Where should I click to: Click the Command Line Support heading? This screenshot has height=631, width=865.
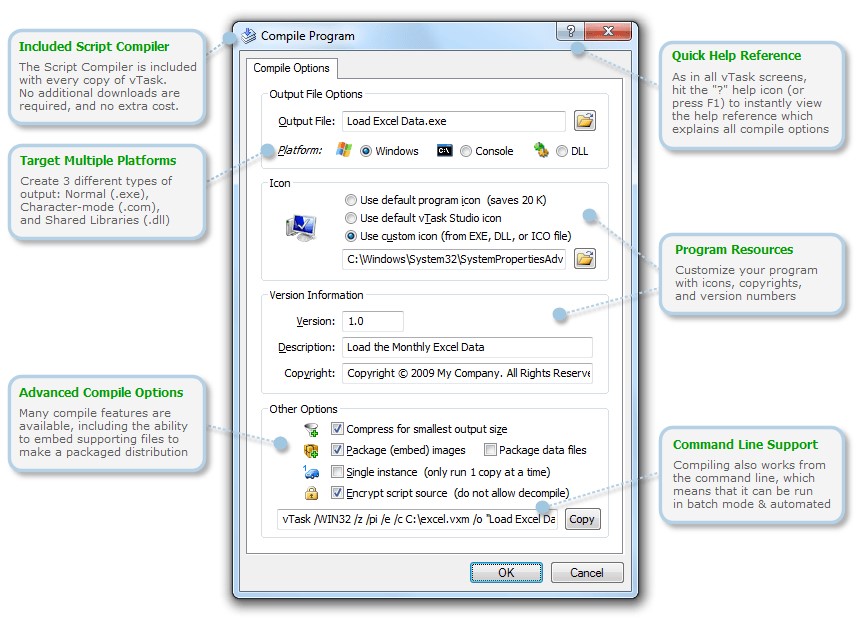click(745, 445)
